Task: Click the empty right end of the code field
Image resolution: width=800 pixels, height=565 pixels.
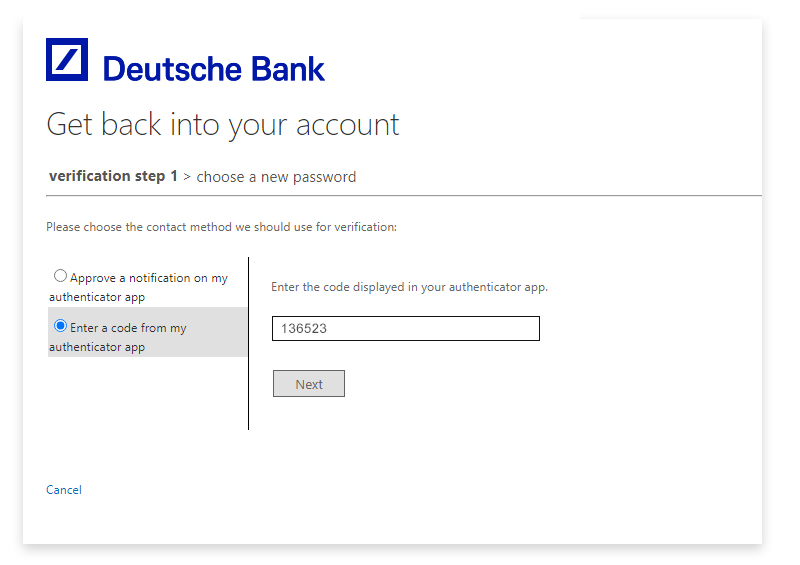Action: click(500, 329)
